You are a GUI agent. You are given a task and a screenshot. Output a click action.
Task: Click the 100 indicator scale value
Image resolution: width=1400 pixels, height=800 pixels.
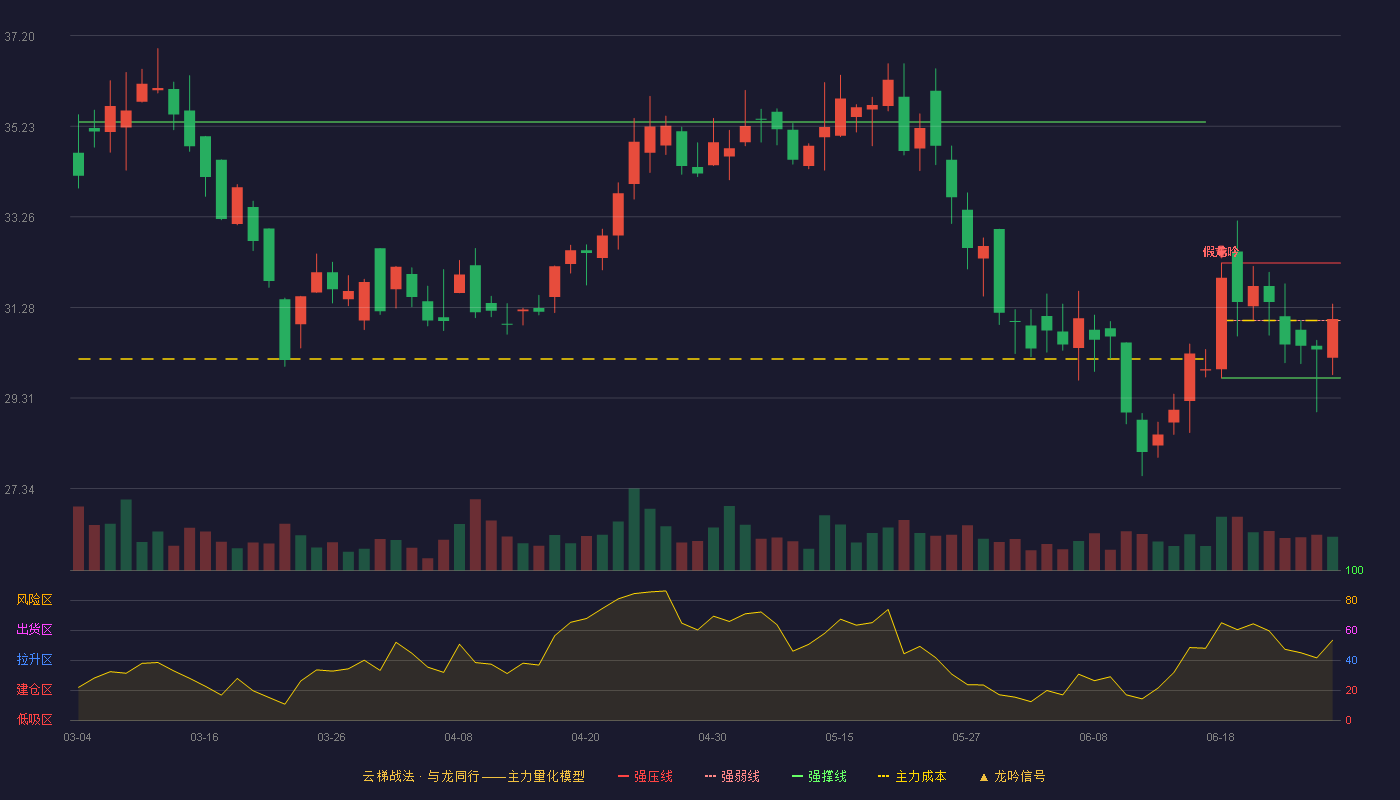coord(1354,571)
